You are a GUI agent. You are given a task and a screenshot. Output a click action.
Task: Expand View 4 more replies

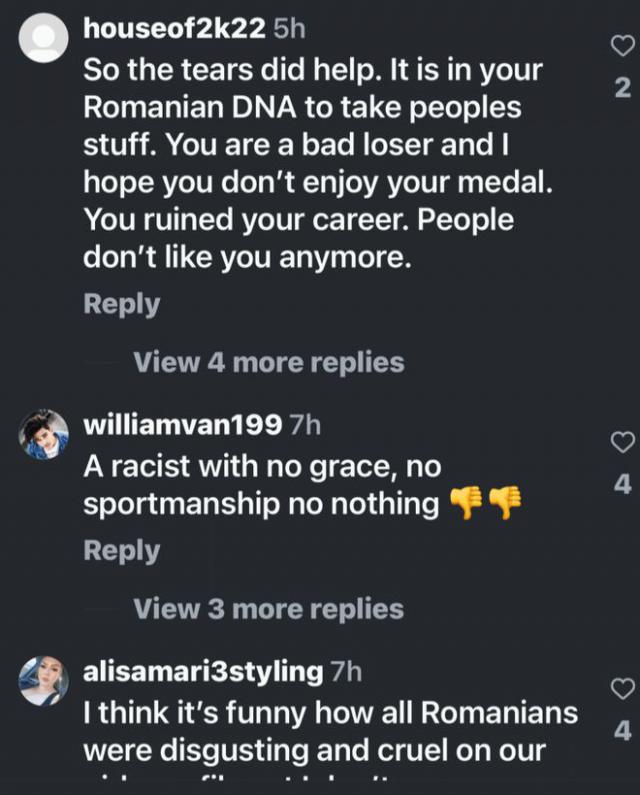(x=268, y=362)
